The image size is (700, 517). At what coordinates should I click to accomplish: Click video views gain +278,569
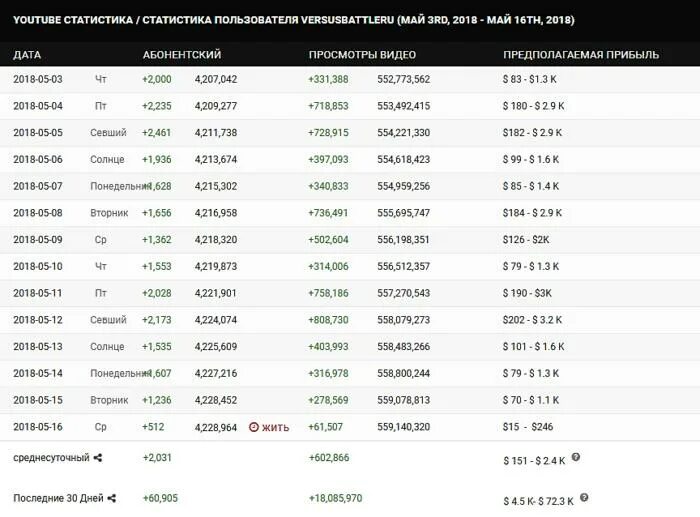(328, 400)
